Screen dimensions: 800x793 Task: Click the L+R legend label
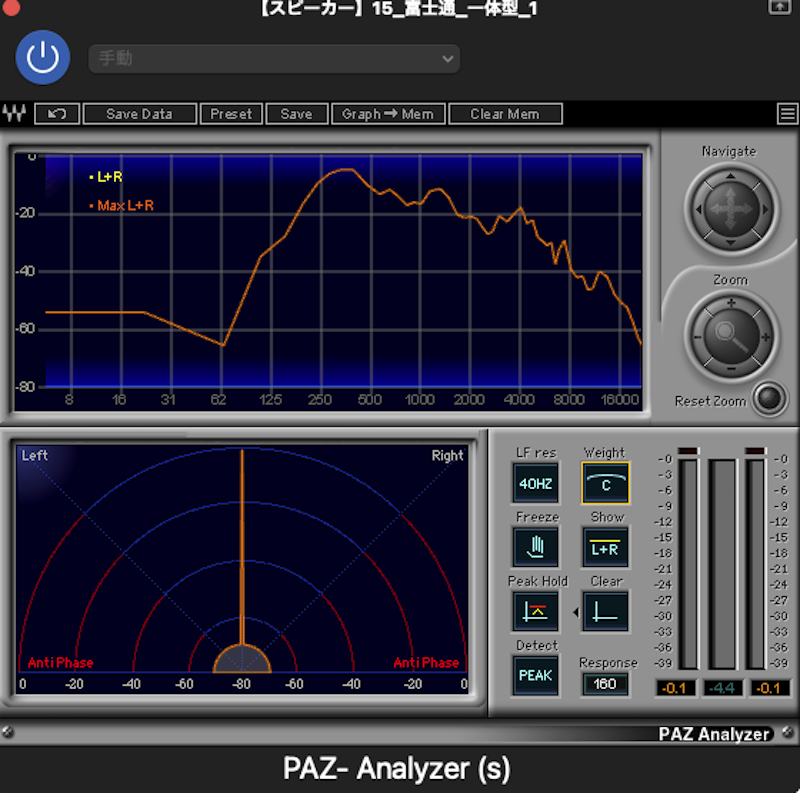(x=109, y=177)
